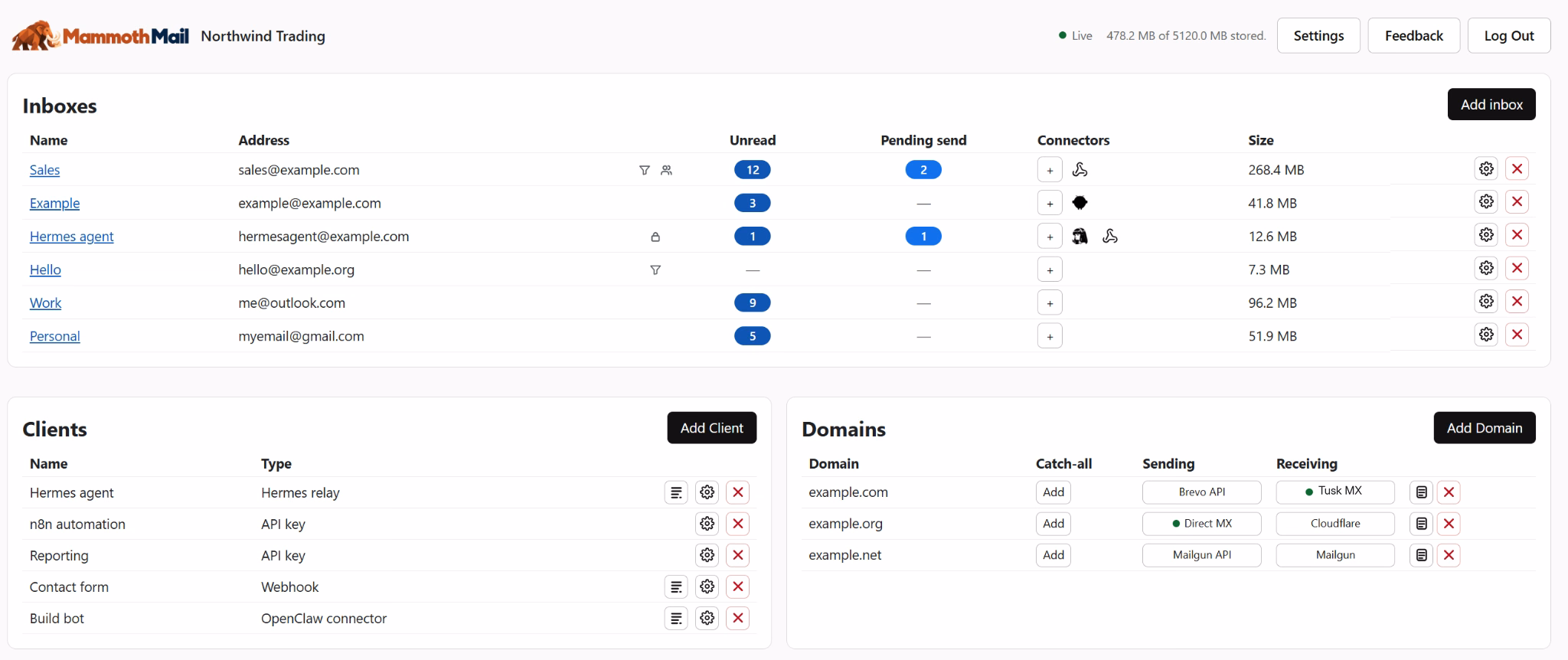The width and height of the screenshot is (1568, 660).
Task: Click the Add Domain button
Action: coord(1485,428)
